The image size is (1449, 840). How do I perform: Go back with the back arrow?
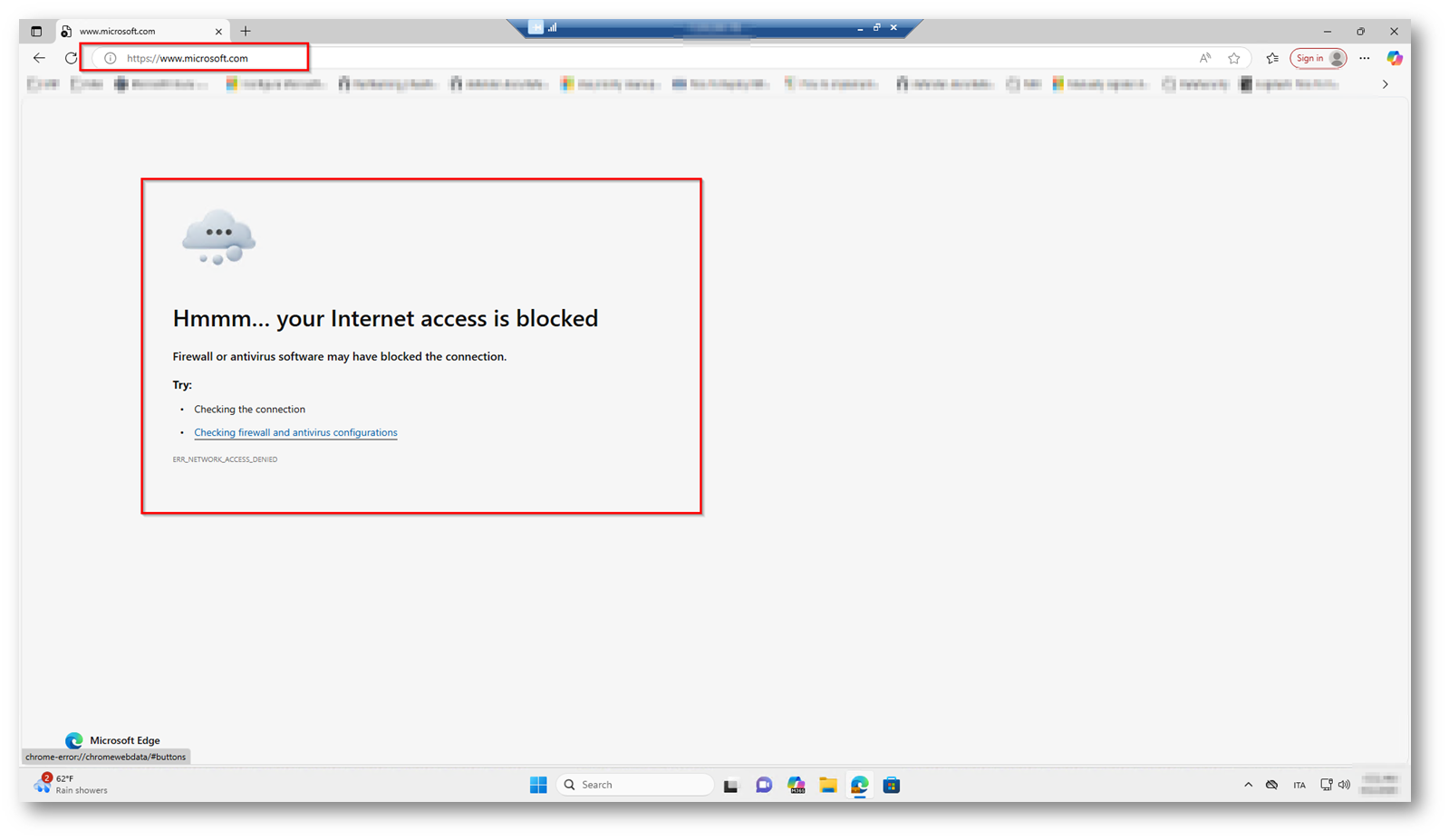point(39,58)
